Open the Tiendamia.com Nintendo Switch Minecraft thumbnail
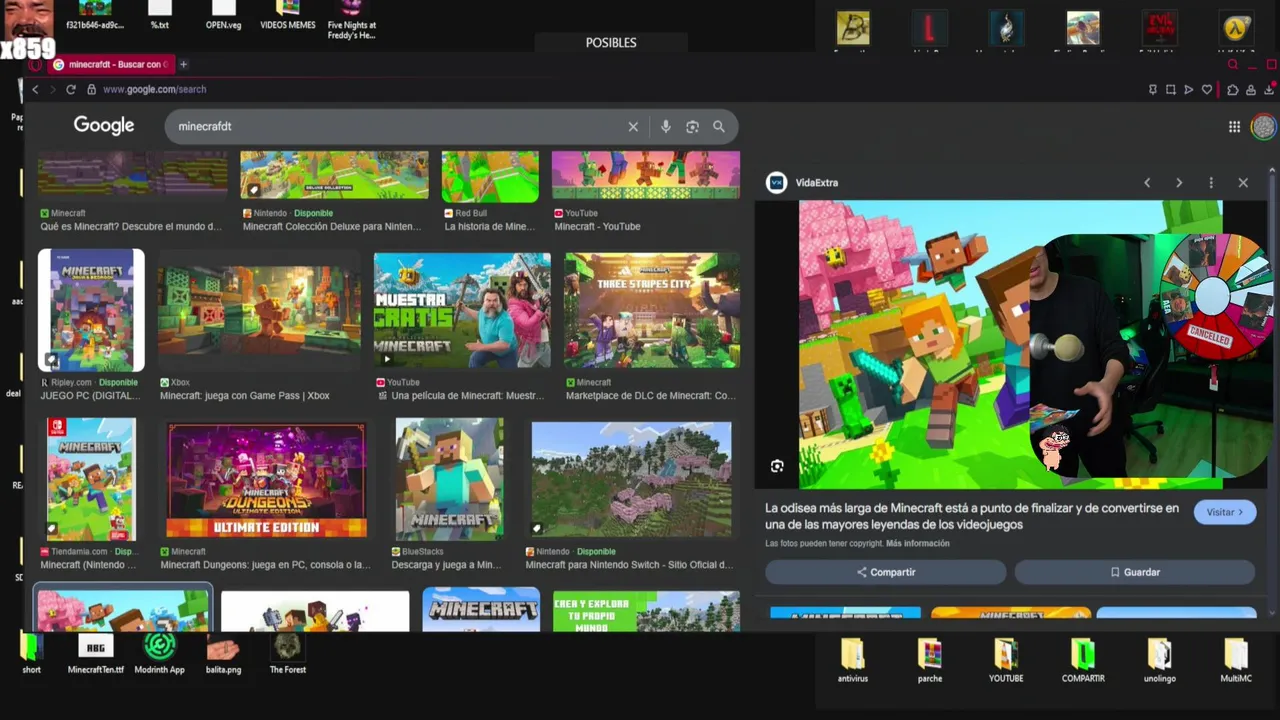Viewport: 1280px width, 720px height. click(90, 479)
